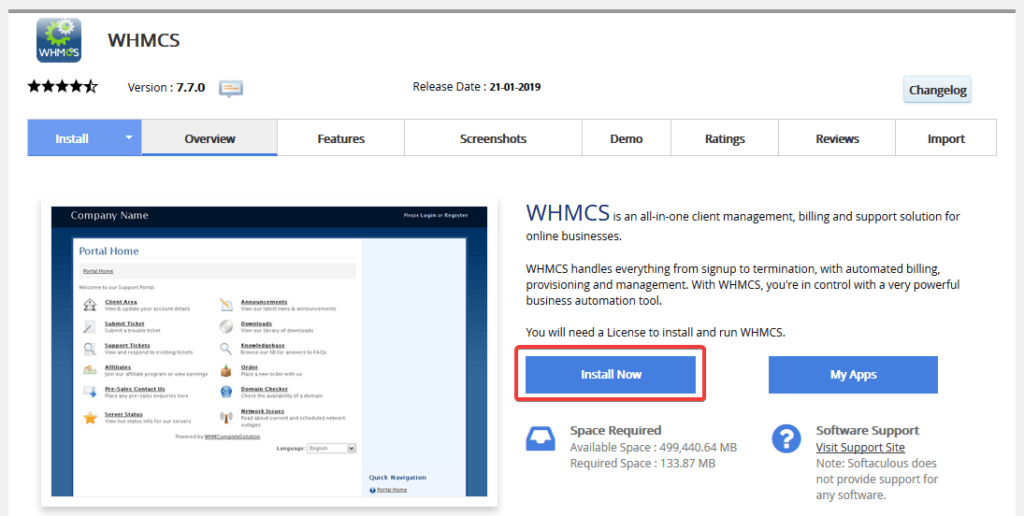Screen dimensions: 1024x516
Task: Open the Reviews tab
Action: click(x=837, y=138)
